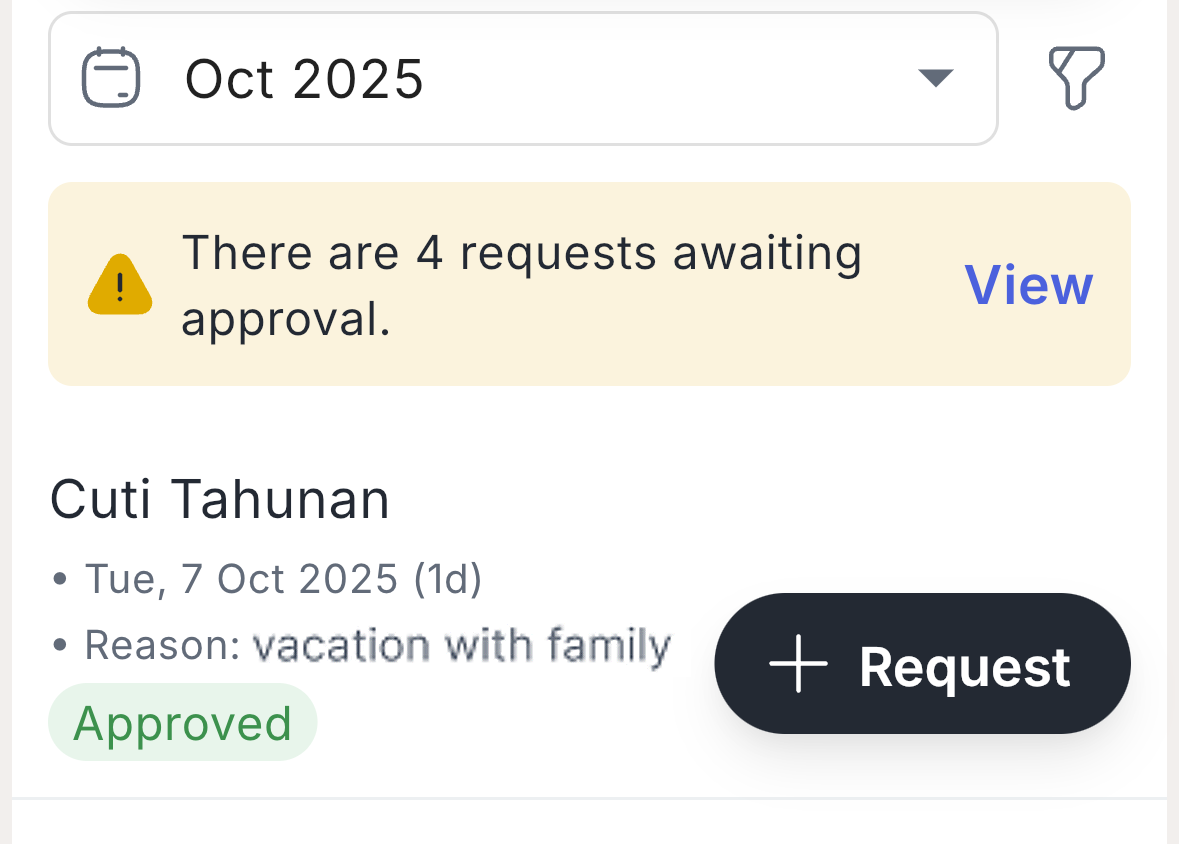The image size is (1179, 844).
Task: Click the number 4 in the approval banner
Action: point(429,253)
